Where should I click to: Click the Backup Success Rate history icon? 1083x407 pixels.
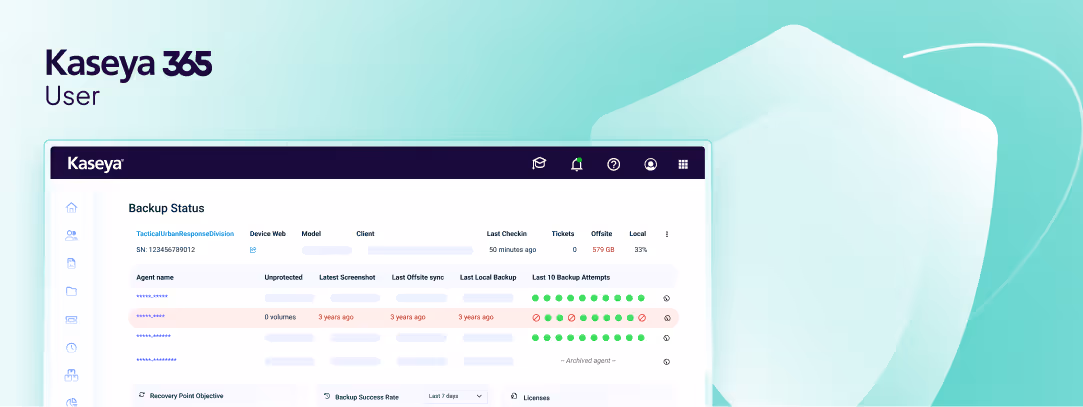point(327,396)
